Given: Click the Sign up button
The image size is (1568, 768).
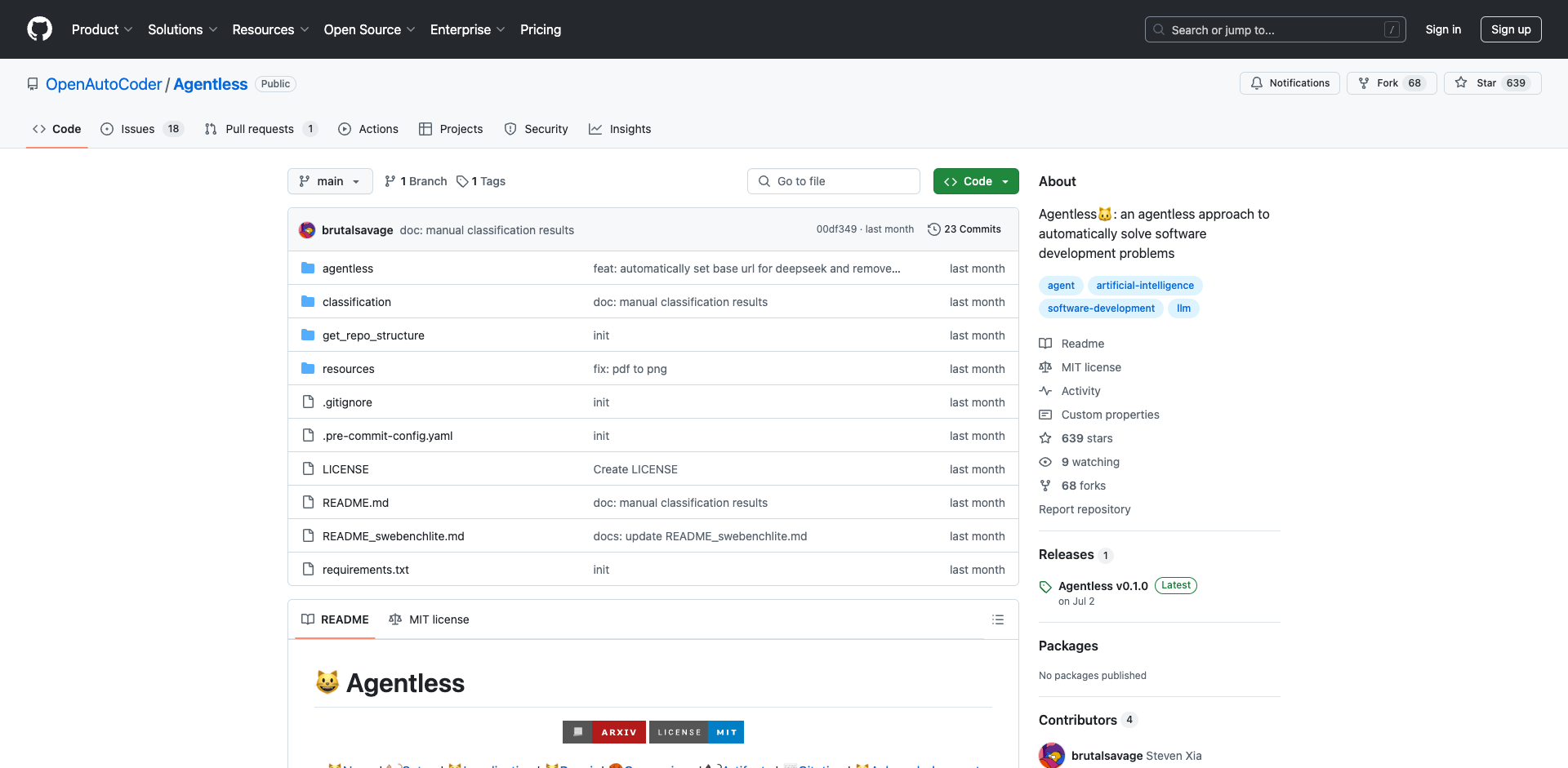Looking at the screenshot, I should (x=1511, y=29).
